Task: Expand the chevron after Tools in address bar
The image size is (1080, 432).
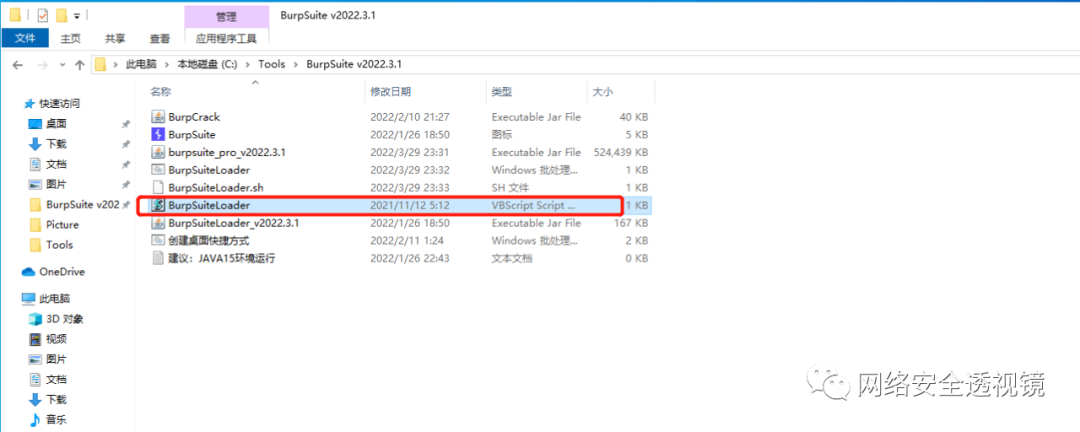Action: coord(295,64)
